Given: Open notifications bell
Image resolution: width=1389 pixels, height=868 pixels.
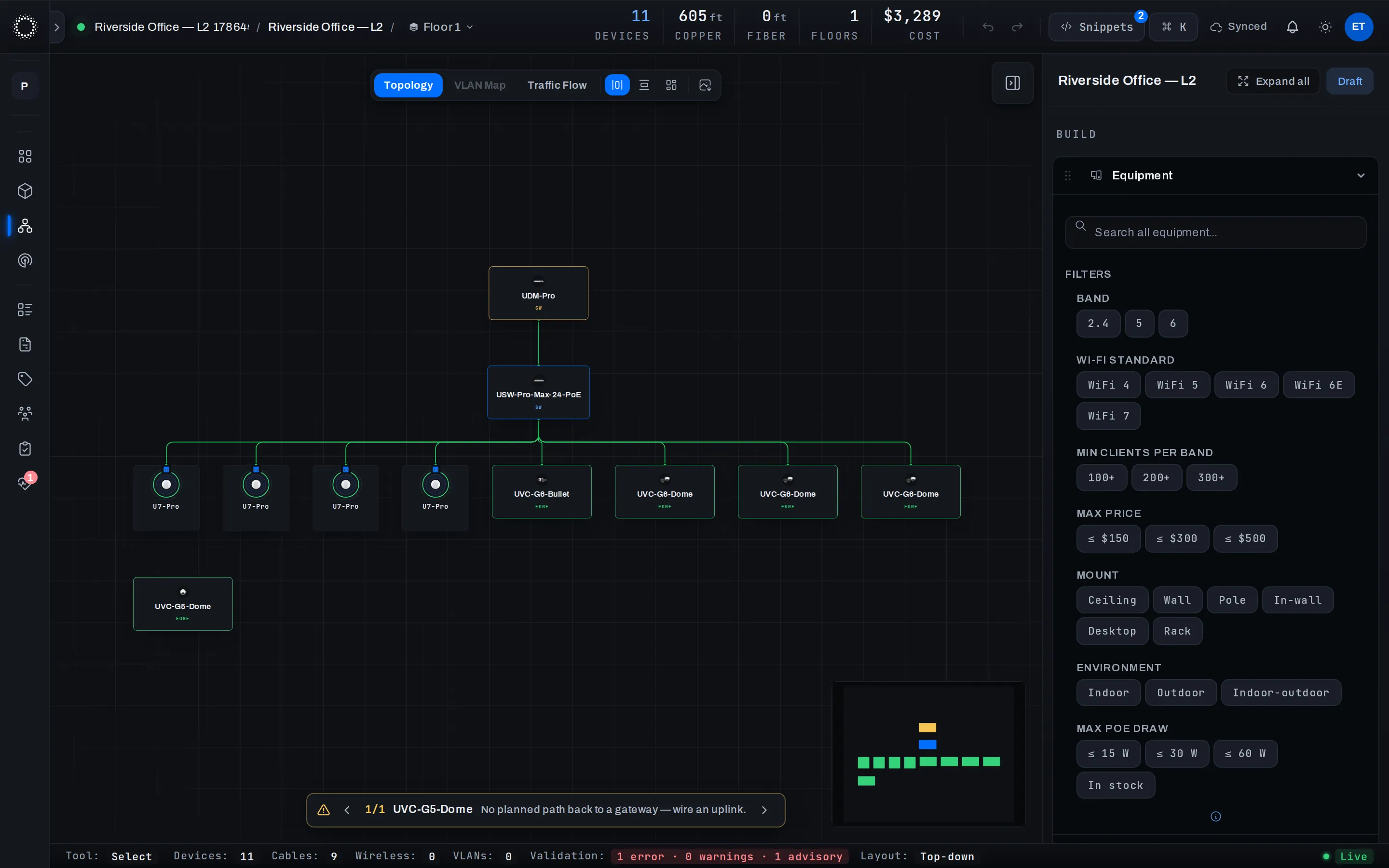Looking at the screenshot, I should coord(1292,27).
